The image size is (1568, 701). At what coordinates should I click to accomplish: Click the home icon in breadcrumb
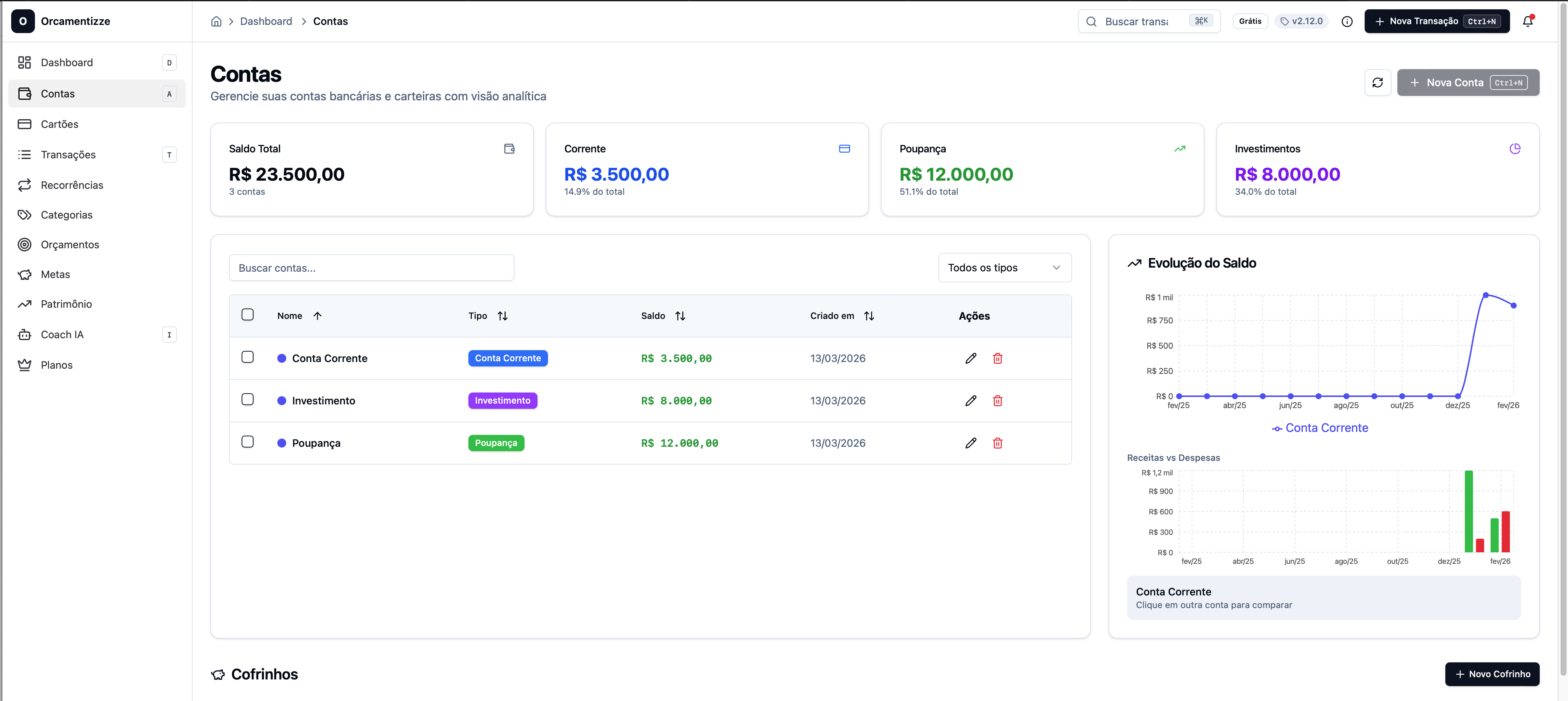[216, 21]
